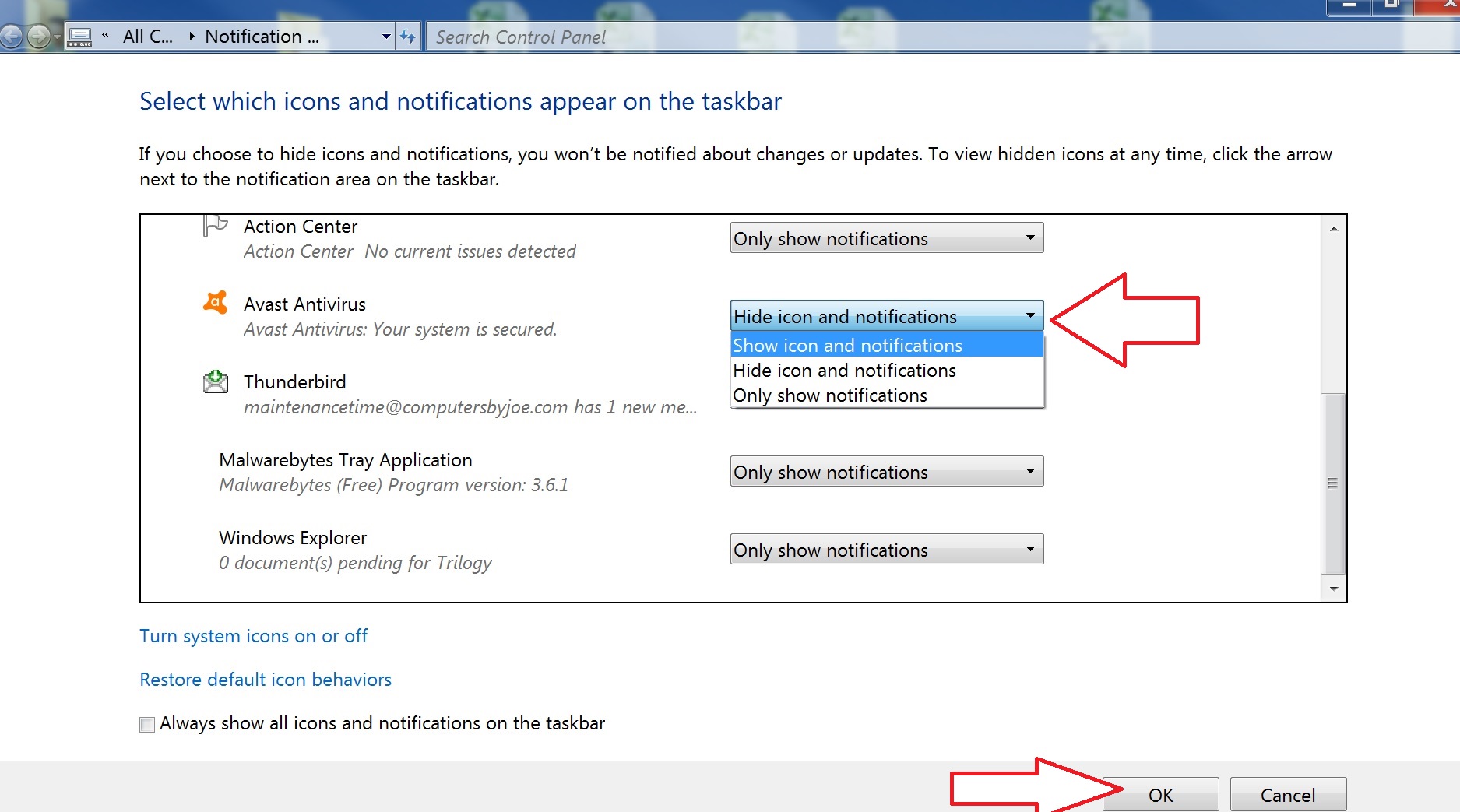Select the Thunderbird row label
This screenshot has height=812, width=1460.
(x=294, y=382)
